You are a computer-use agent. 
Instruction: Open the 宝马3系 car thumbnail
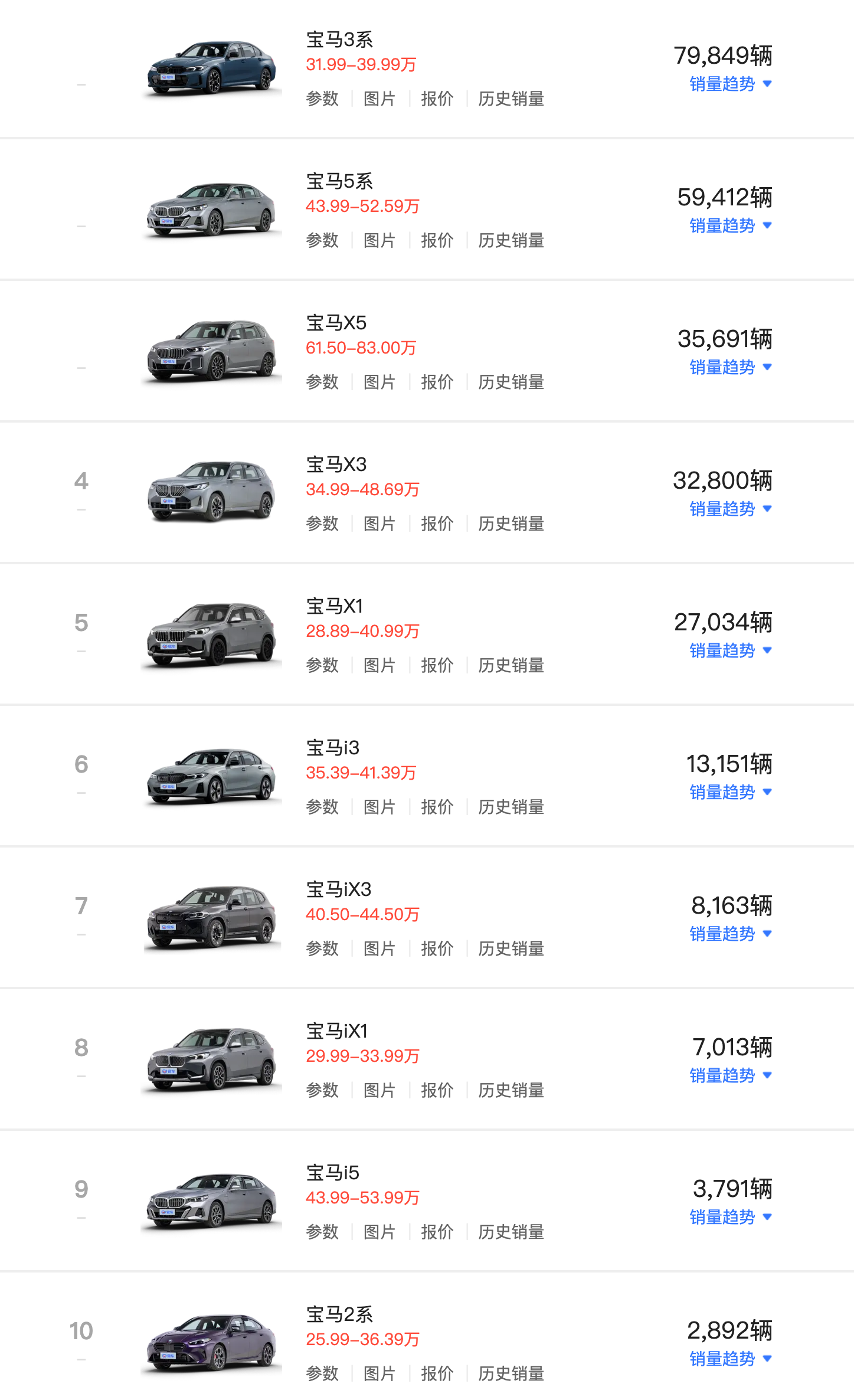(211, 68)
